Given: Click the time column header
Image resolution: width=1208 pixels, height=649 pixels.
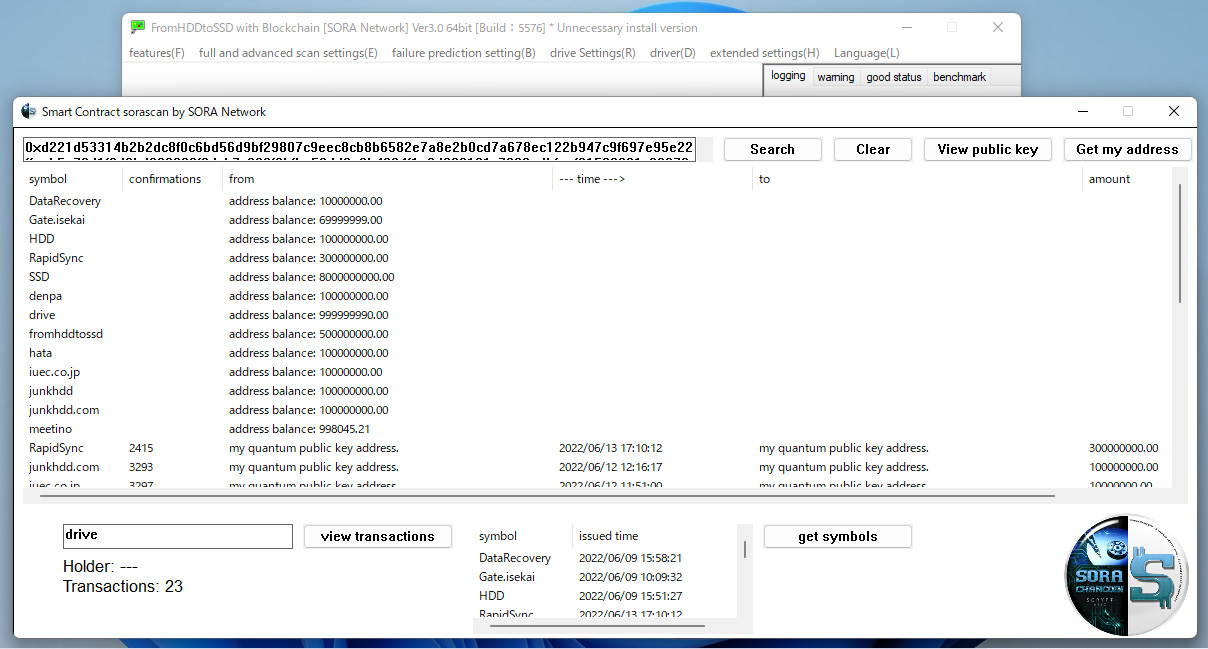Looking at the screenshot, I should point(652,179).
